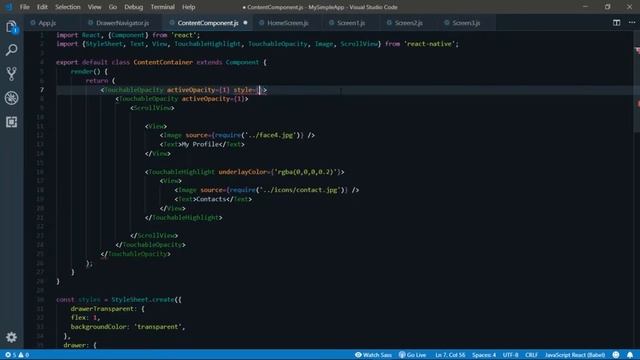Change indentation via Spaces: 4
640x360 pixels.
[484, 355]
